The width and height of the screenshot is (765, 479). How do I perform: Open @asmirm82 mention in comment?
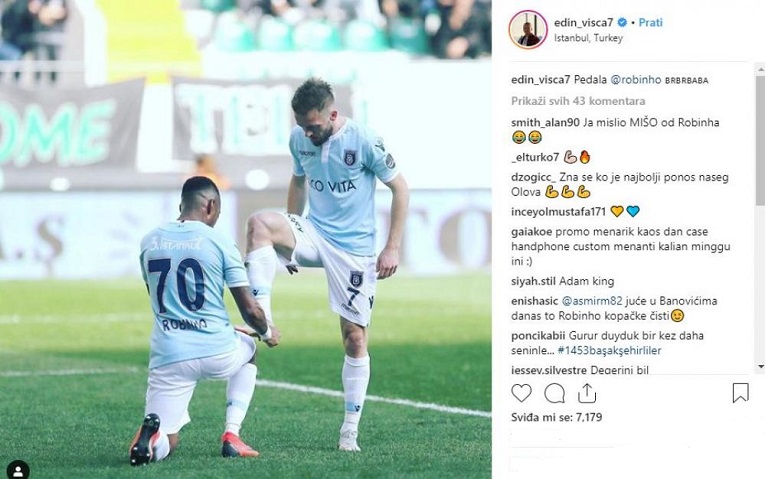point(592,301)
